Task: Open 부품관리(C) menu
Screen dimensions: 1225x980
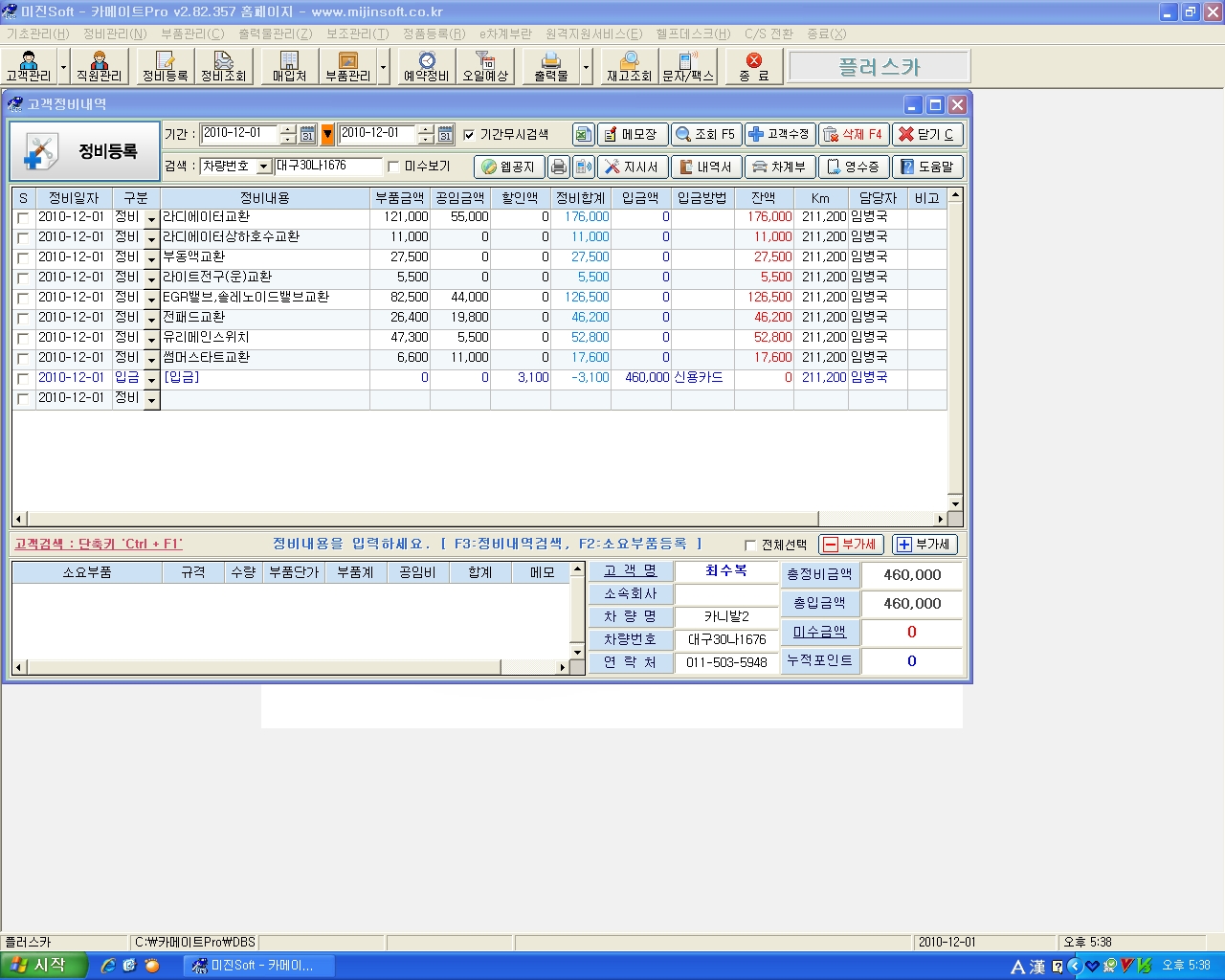Action: 192,33
